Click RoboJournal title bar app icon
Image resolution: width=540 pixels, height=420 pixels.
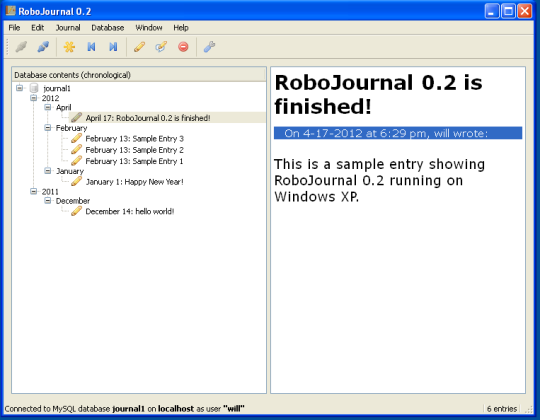pyautogui.click(x=10, y=11)
